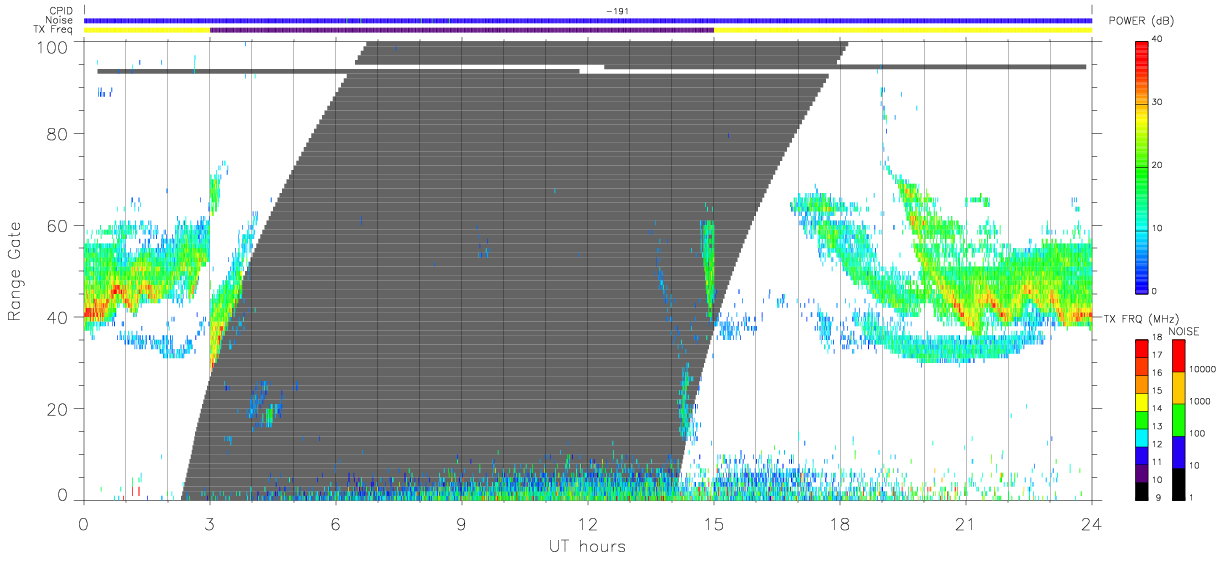1228x567 pixels.
Task: Click the TX FRQ (MHz) legend title
Action: pos(1140,318)
